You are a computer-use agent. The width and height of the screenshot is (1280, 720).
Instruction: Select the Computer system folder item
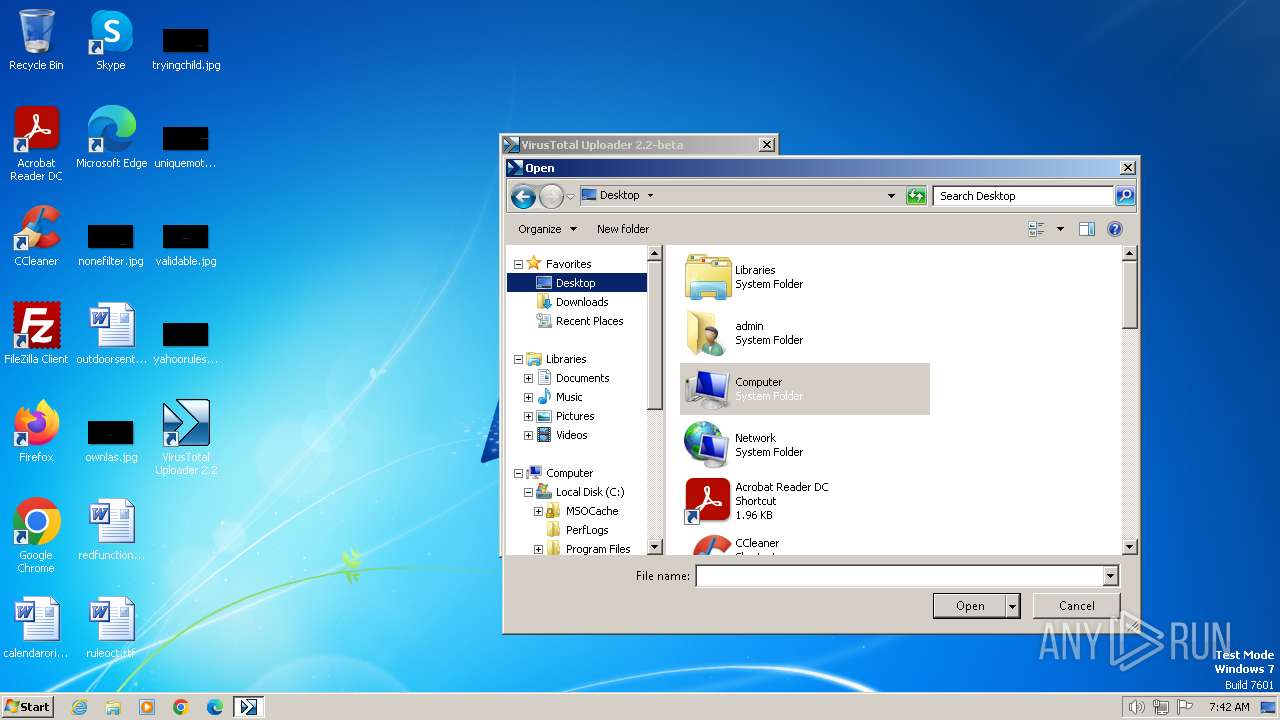click(x=805, y=389)
